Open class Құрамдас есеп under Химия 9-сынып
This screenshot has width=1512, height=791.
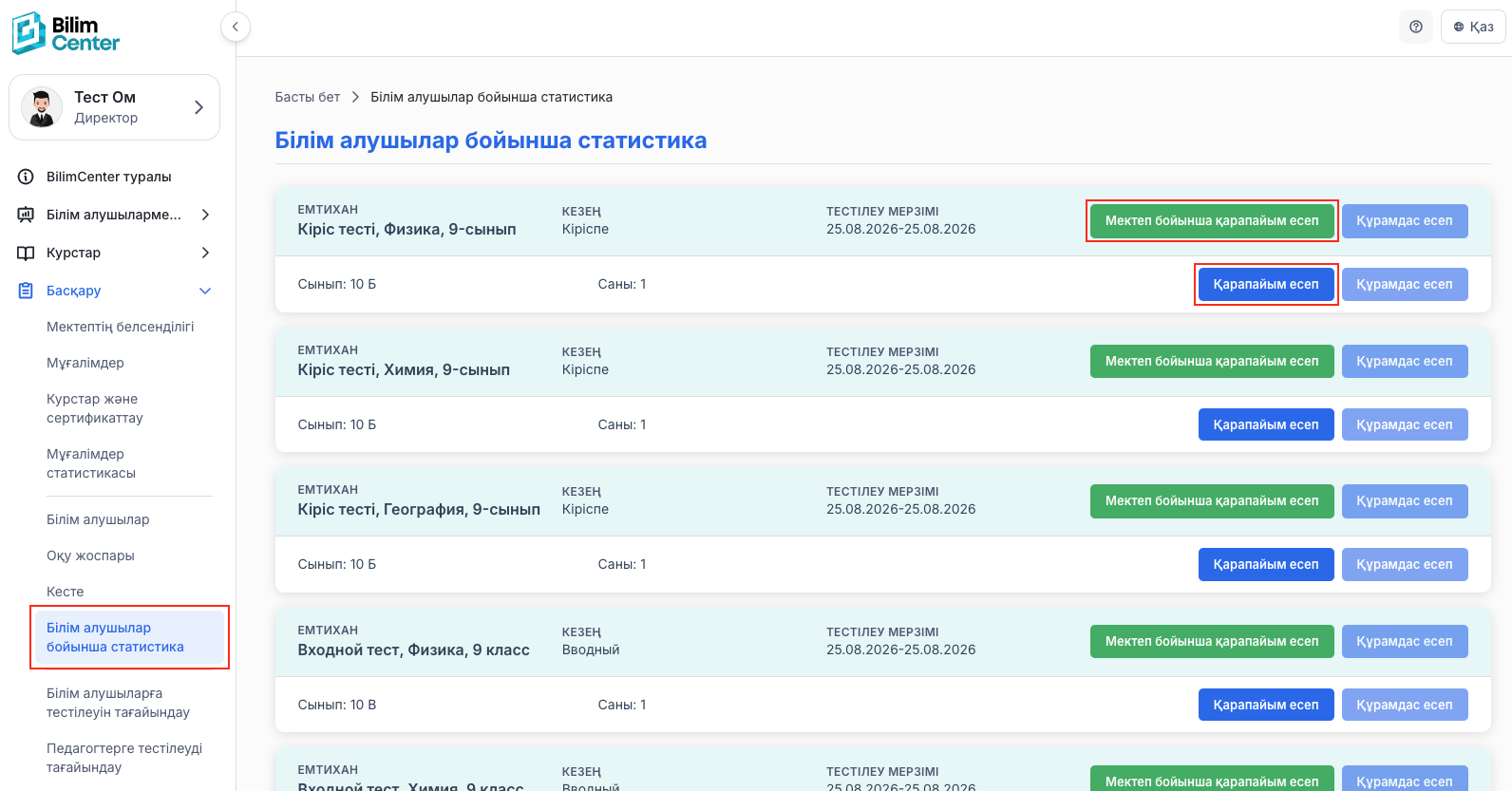tap(1405, 425)
